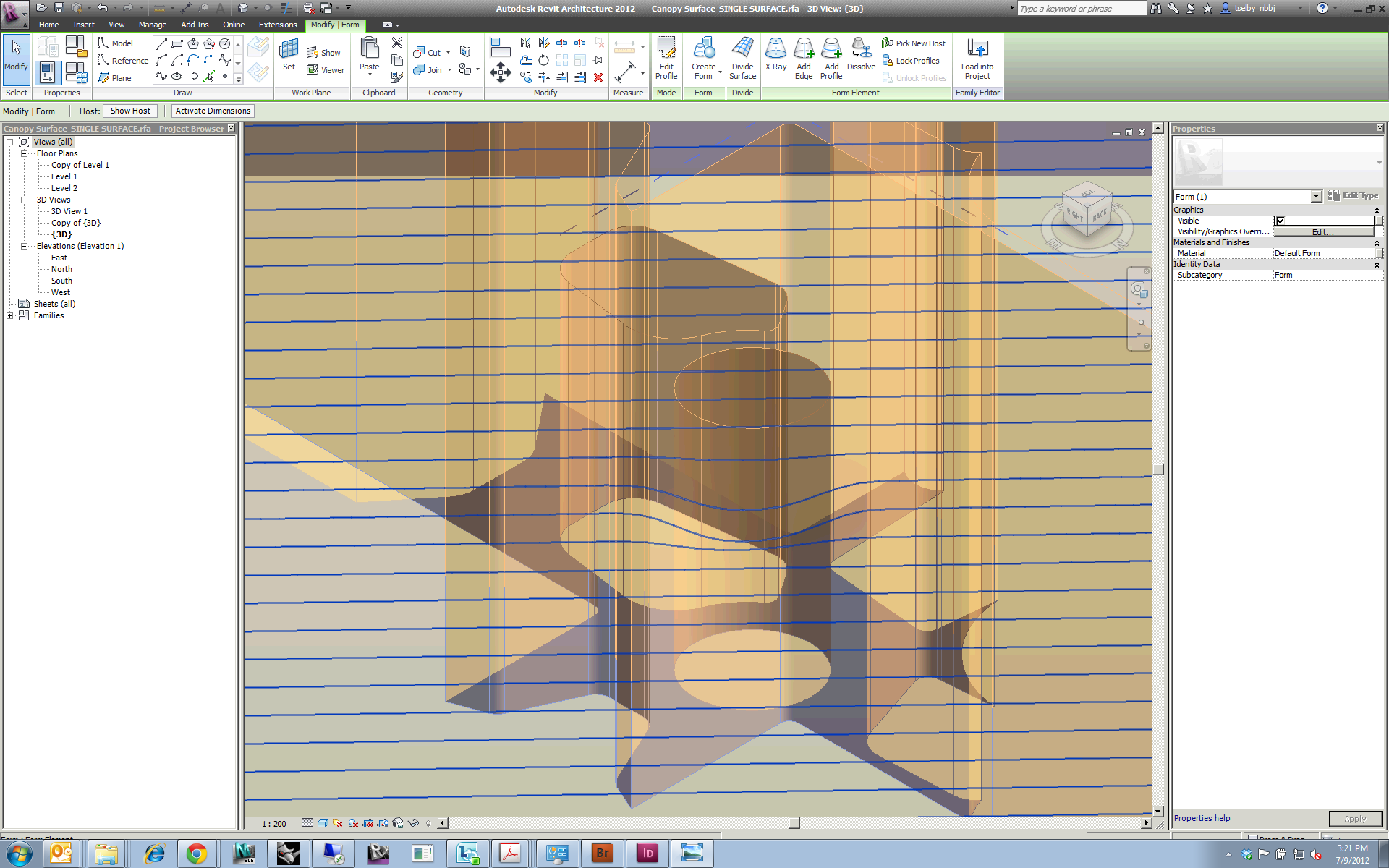The image size is (1389, 868).
Task: Click the Activate Dimensions button
Action: click(x=213, y=111)
